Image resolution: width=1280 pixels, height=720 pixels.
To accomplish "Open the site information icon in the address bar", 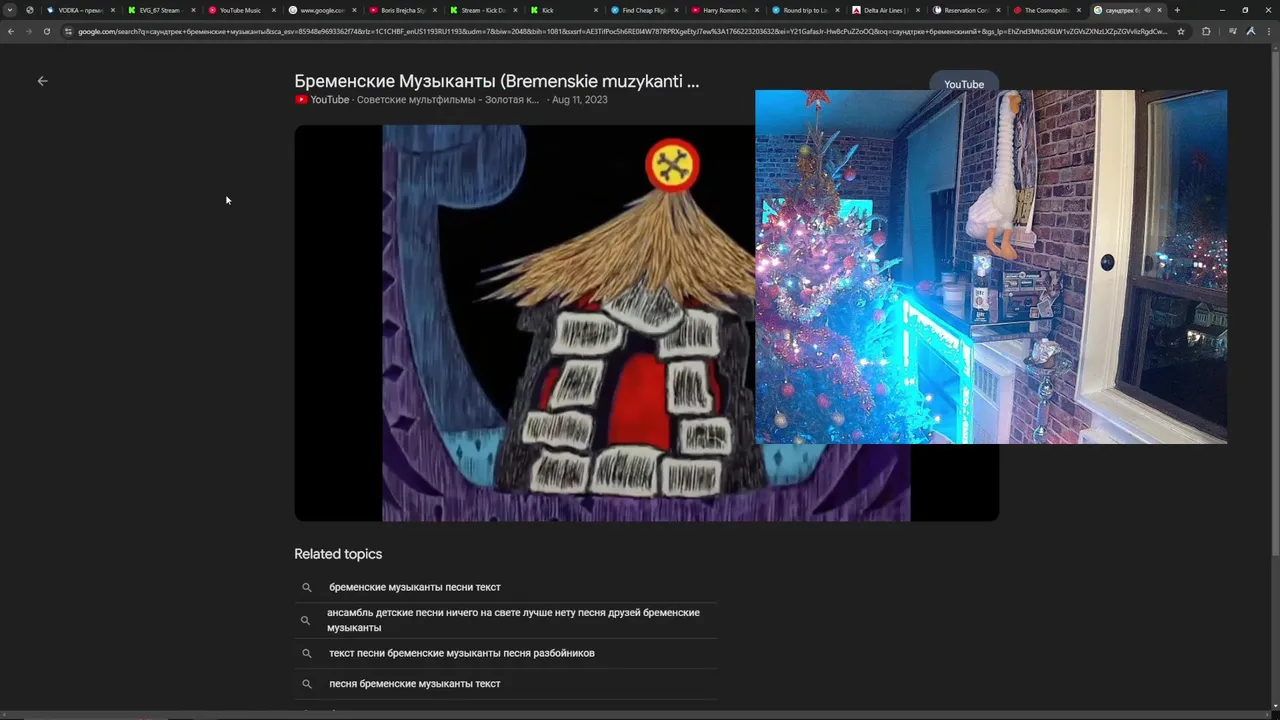I will pos(68,31).
